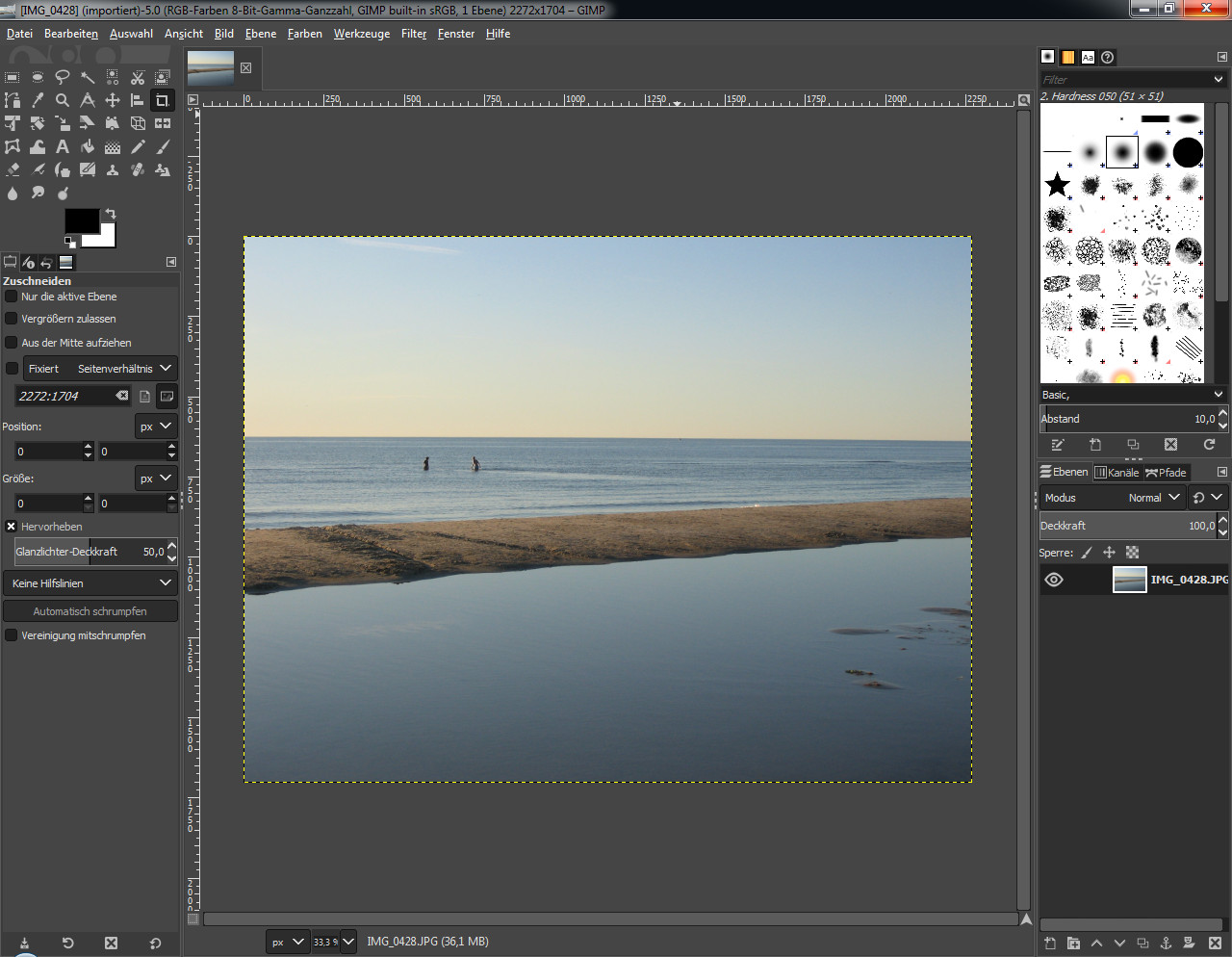Open the status bar px unit dropdown
Screen dimensions: 1232x957
coord(287,942)
